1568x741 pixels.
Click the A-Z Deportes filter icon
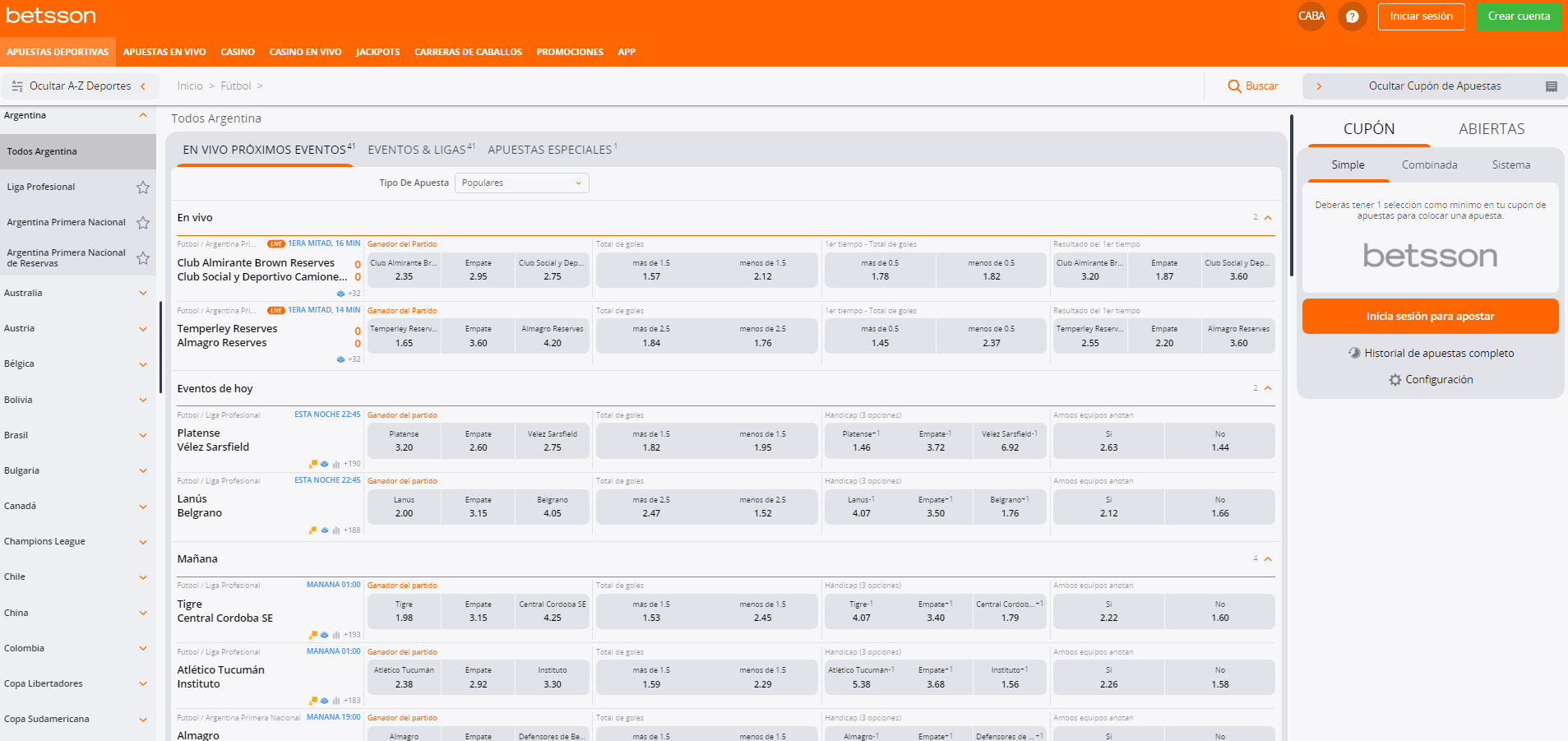(17, 86)
